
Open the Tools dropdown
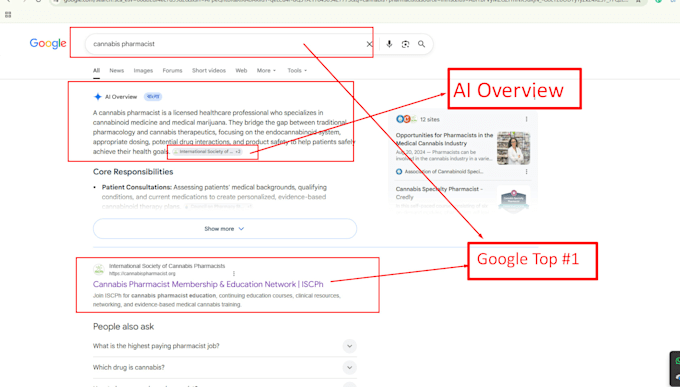point(297,70)
